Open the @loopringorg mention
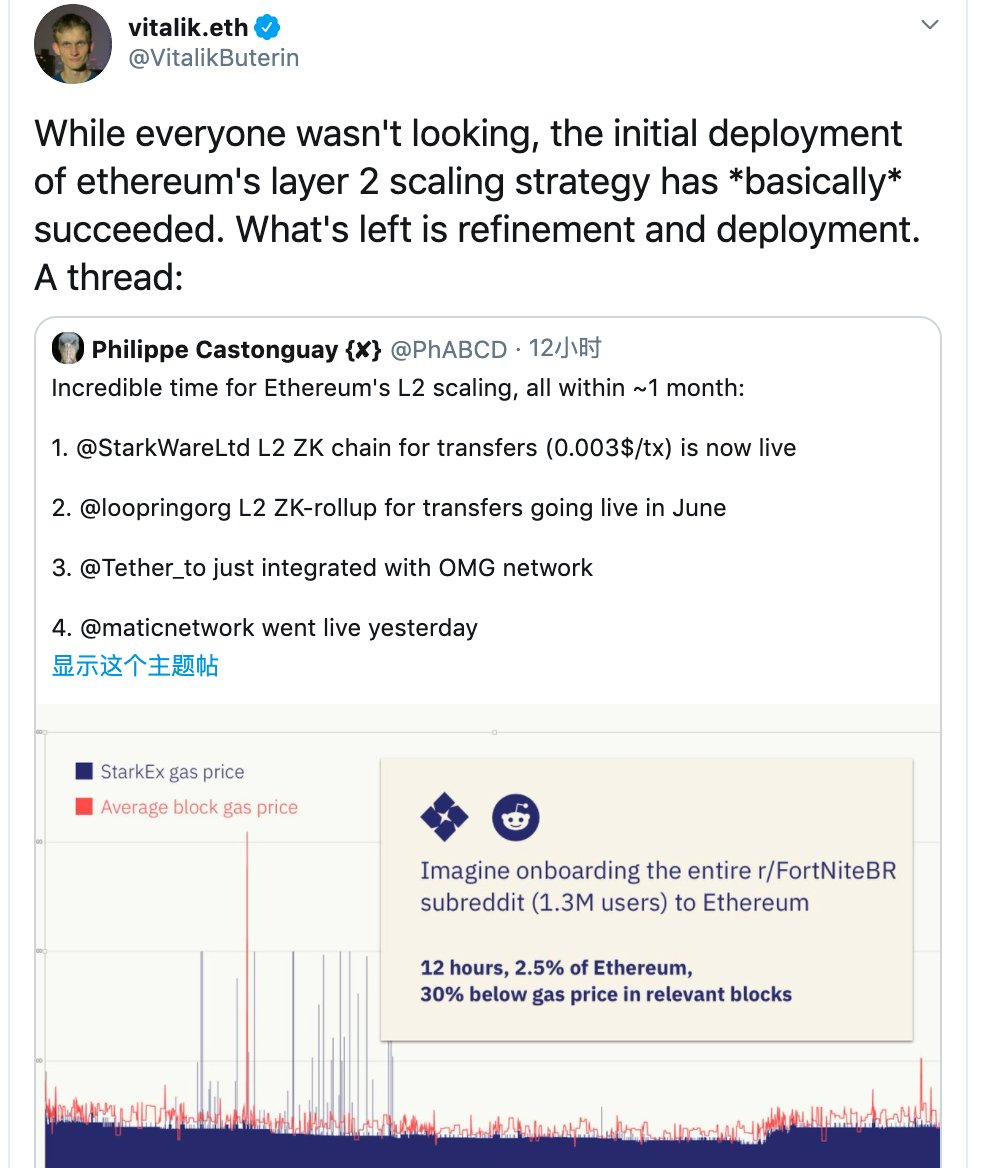 point(155,508)
